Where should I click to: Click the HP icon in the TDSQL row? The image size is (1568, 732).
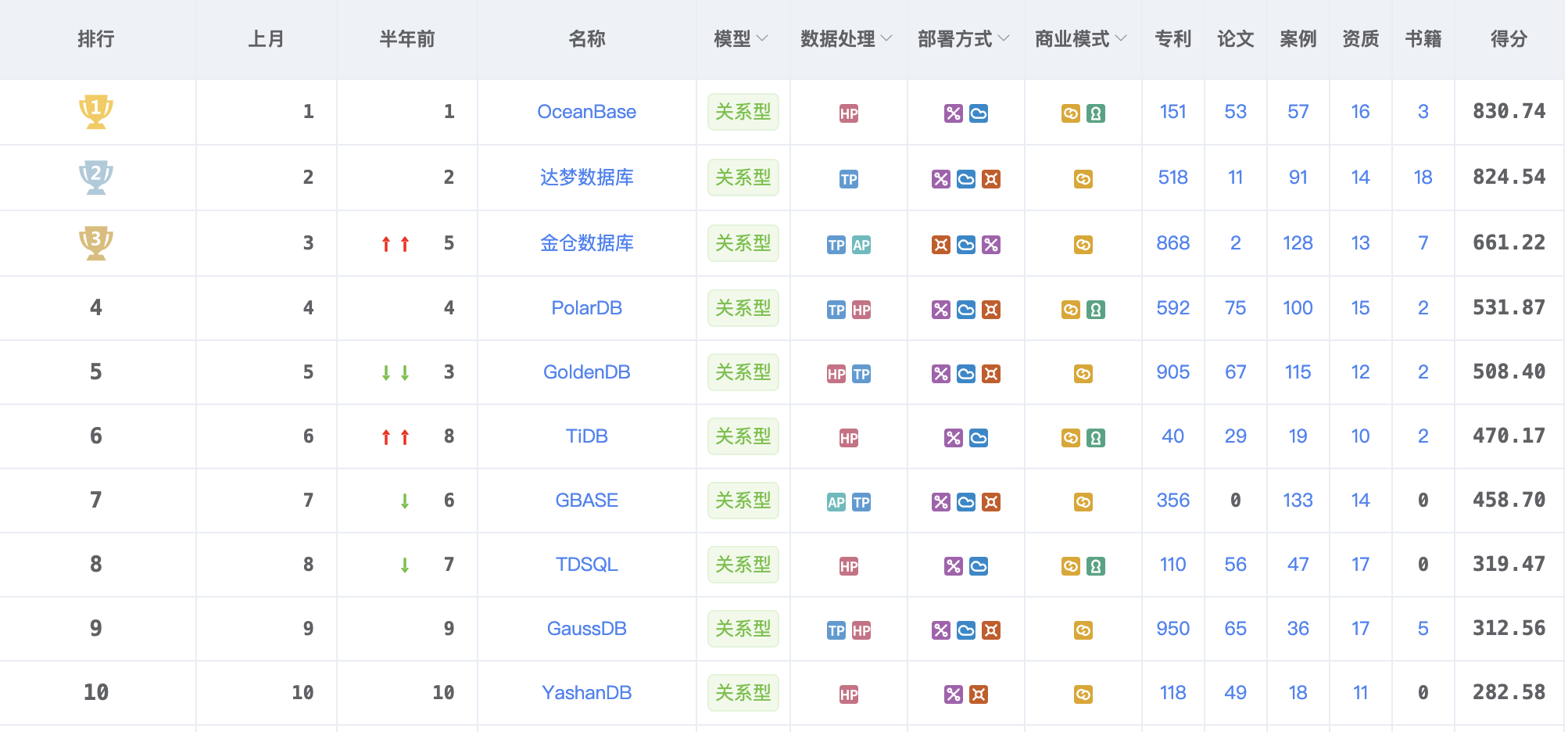pos(849,566)
